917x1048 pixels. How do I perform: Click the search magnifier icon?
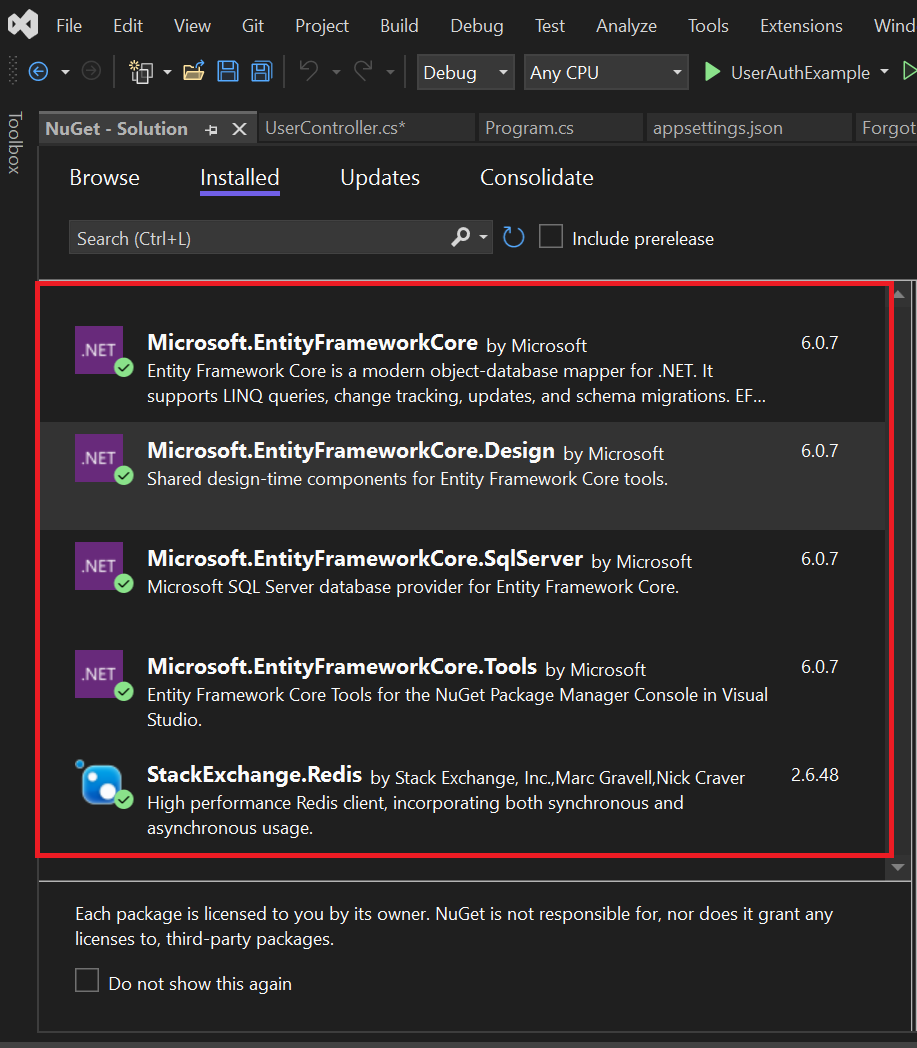[461, 237]
